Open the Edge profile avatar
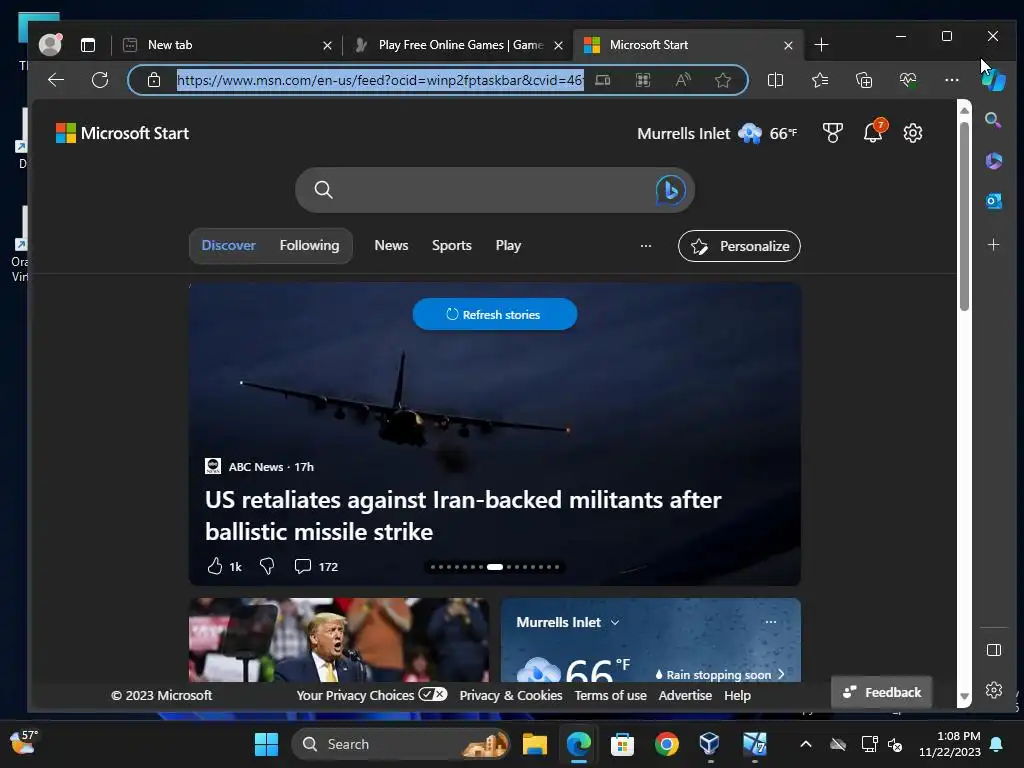The width and height of the screenshot is (1024, 768). (50, 44)
